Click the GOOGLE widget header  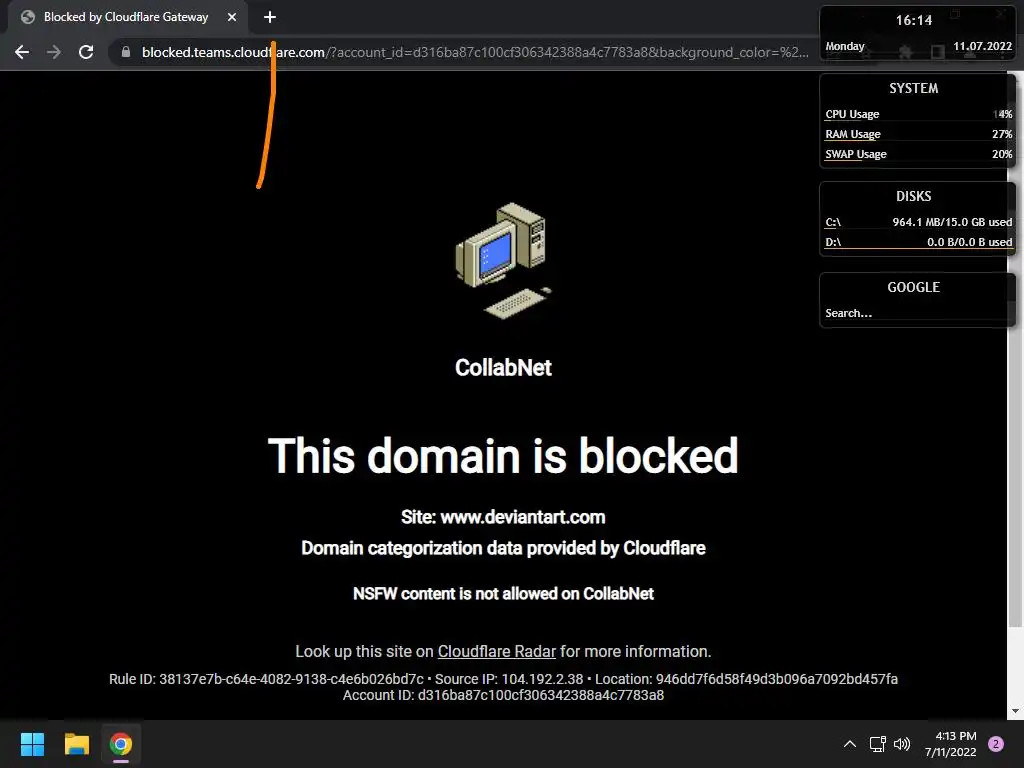(914, 287)
